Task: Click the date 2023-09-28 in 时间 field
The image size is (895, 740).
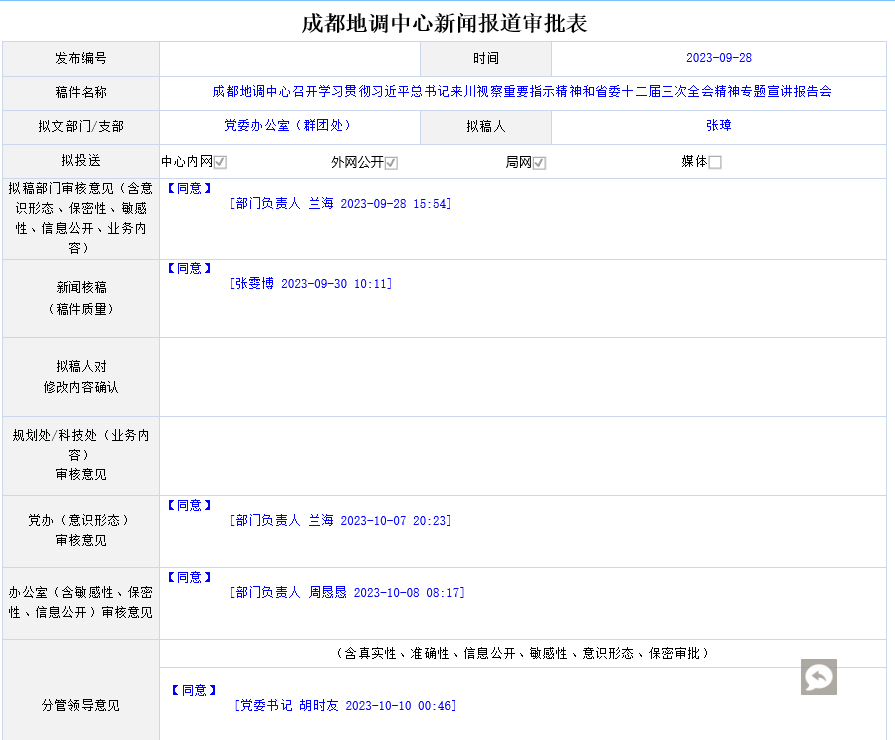Action: pyautogui.click(x=718, y=59)
